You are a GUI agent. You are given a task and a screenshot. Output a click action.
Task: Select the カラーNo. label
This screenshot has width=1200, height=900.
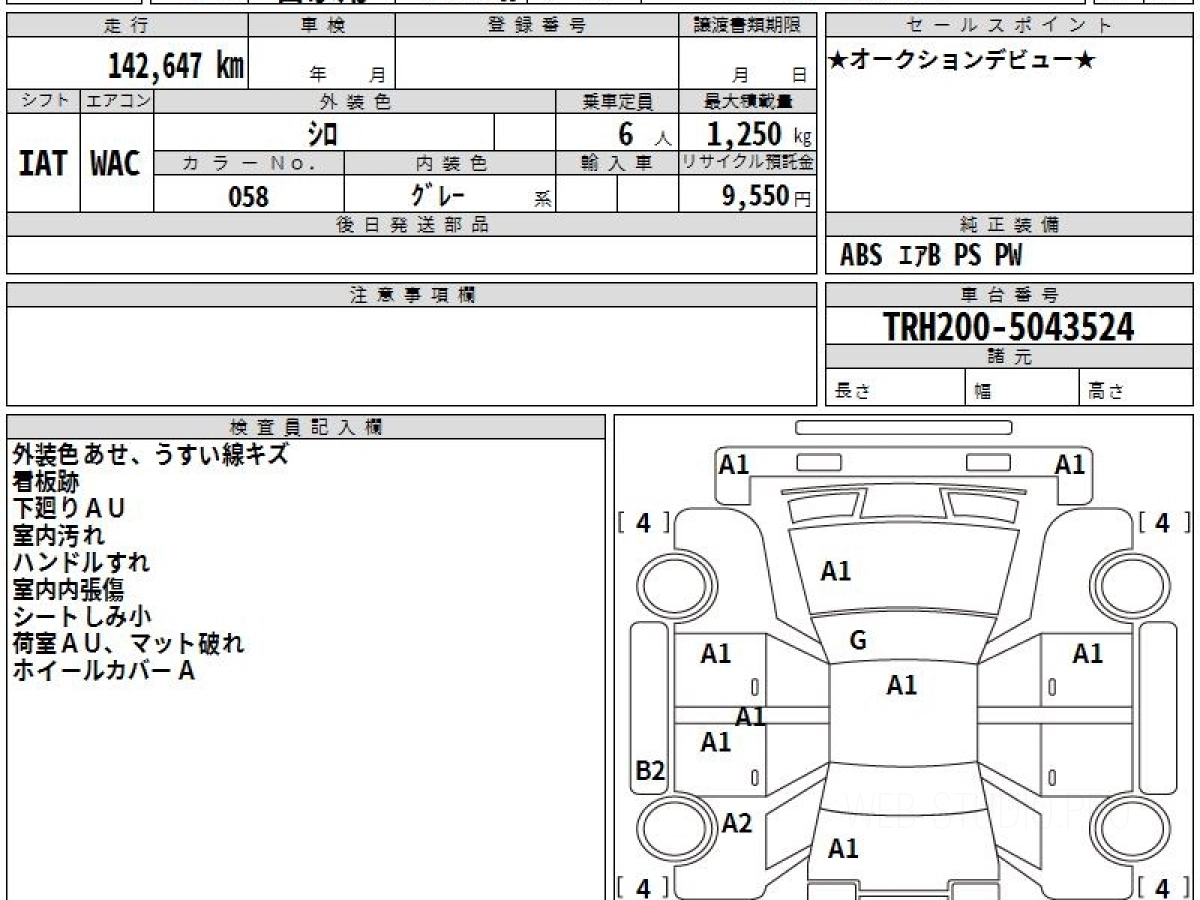coord(249,163)
